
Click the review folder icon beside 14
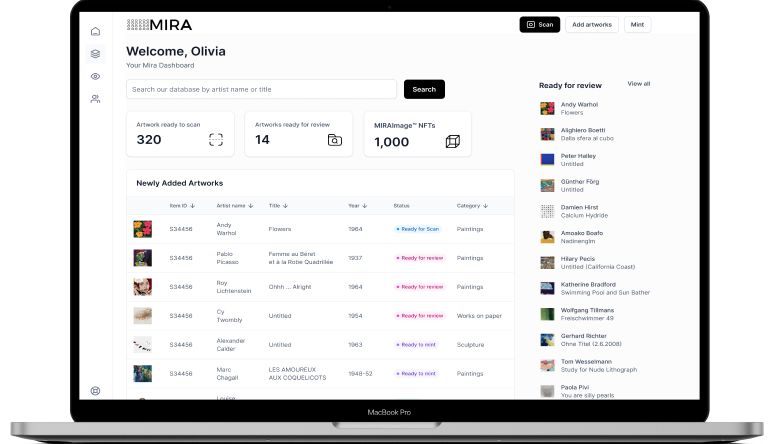pos(335,140)
